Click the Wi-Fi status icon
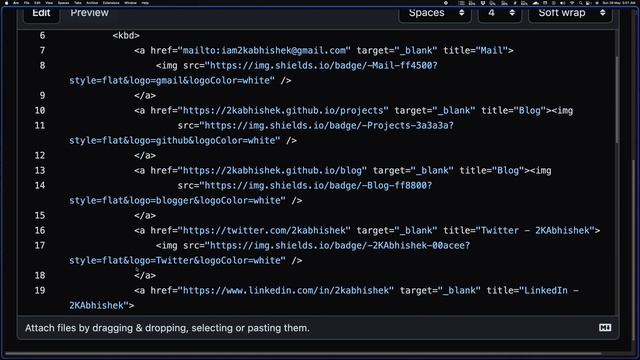Viewport: 640px width, 360px height. pyautogui.click(x=572, y=3)
